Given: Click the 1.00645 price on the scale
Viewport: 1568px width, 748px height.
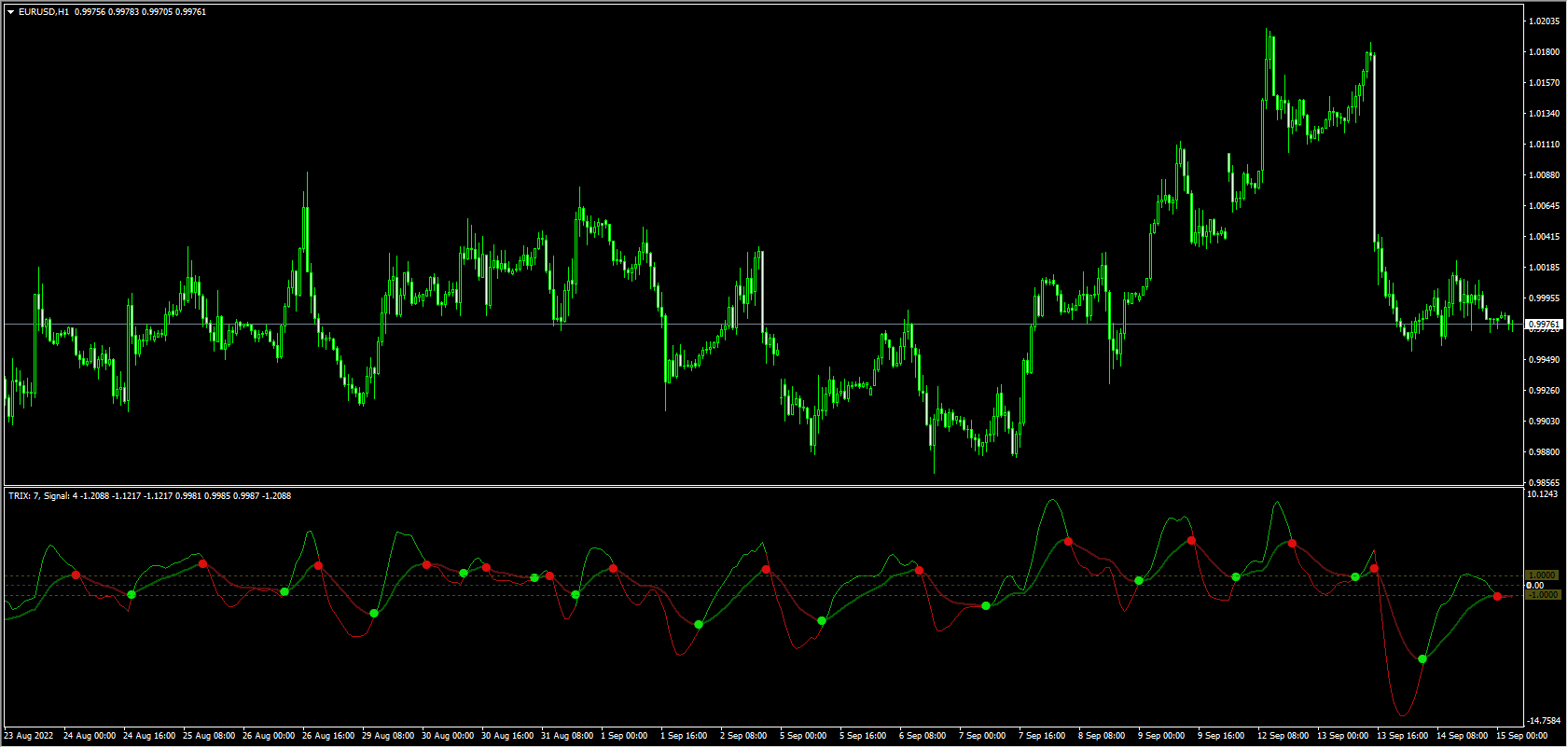Looking at the screenshot, I should (x=1544, y=205).
